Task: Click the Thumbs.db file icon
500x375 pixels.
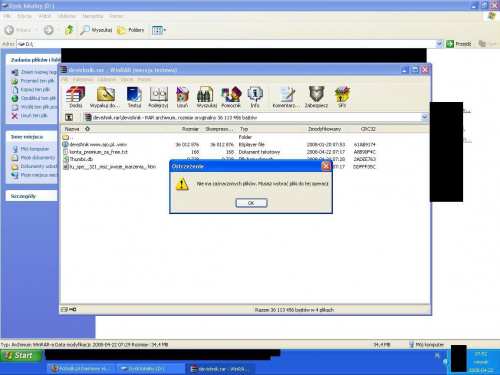Action: [x=66, y=159]
